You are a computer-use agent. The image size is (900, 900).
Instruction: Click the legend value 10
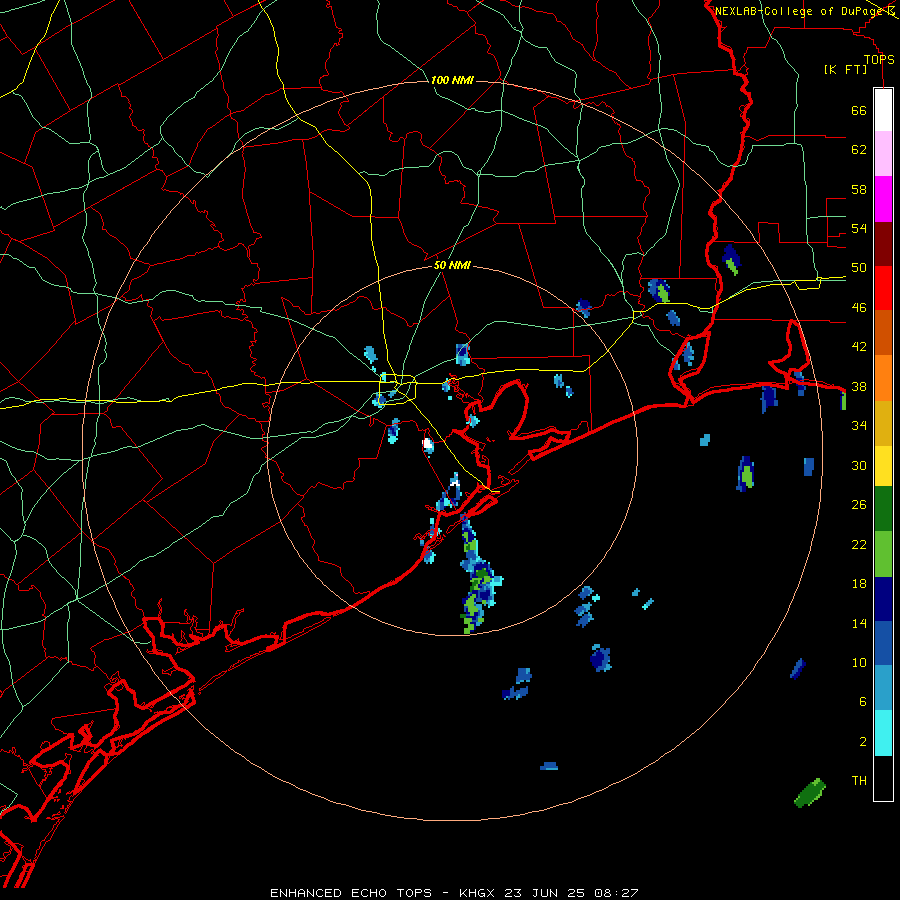click(859, 662)
